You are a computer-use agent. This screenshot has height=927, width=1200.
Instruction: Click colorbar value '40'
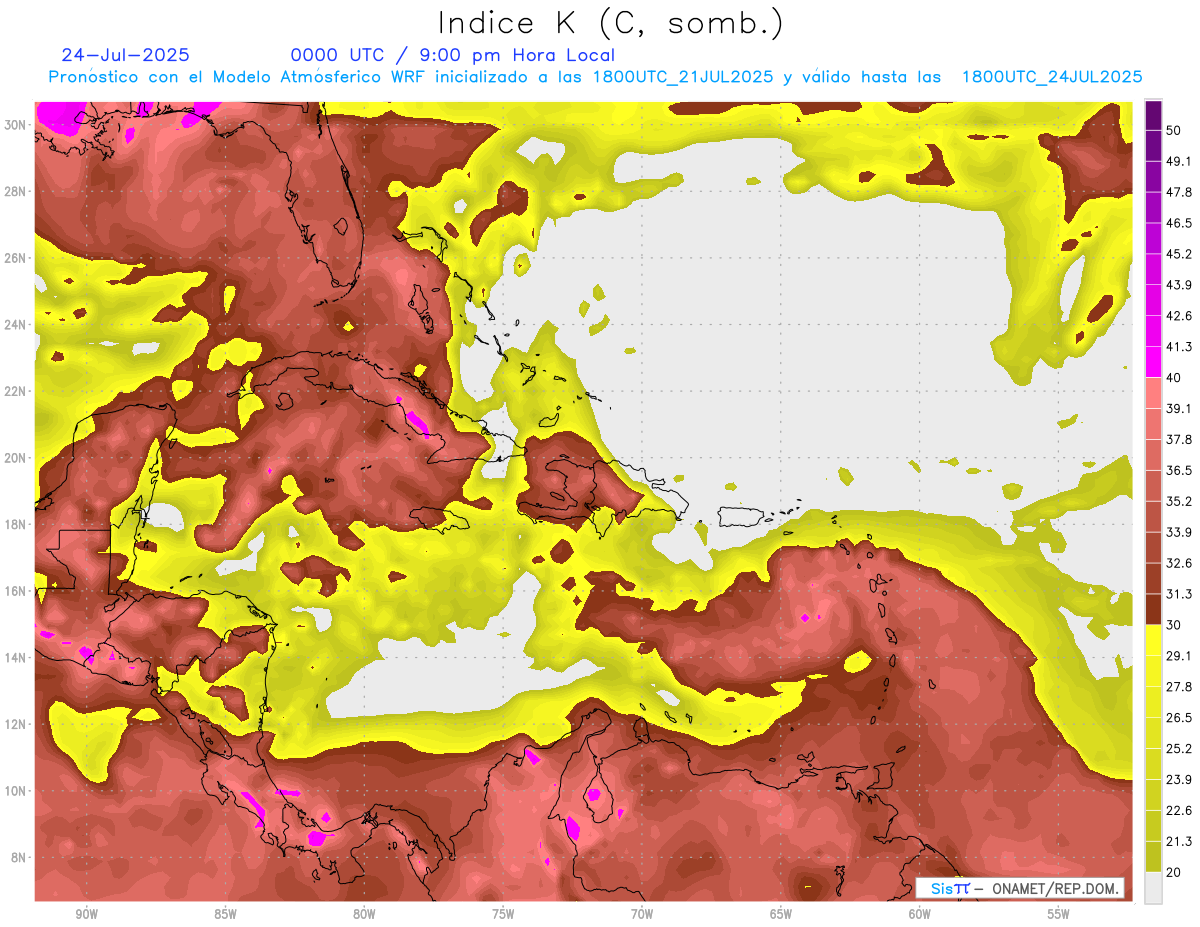click(1175, 377)
